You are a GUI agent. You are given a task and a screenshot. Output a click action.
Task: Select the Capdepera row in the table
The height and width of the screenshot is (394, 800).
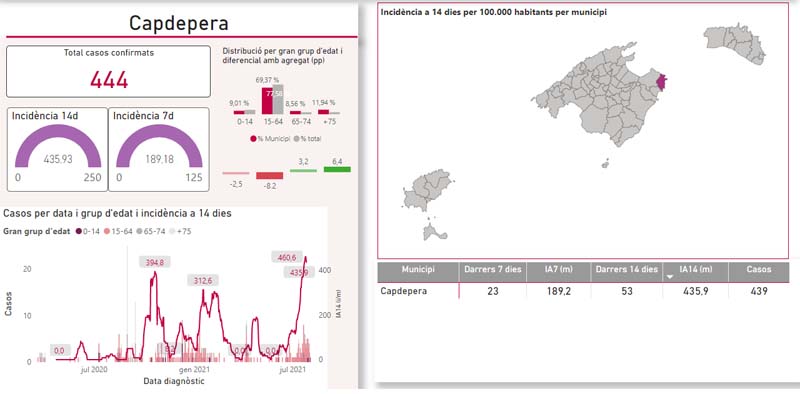[x=583, y=291]
